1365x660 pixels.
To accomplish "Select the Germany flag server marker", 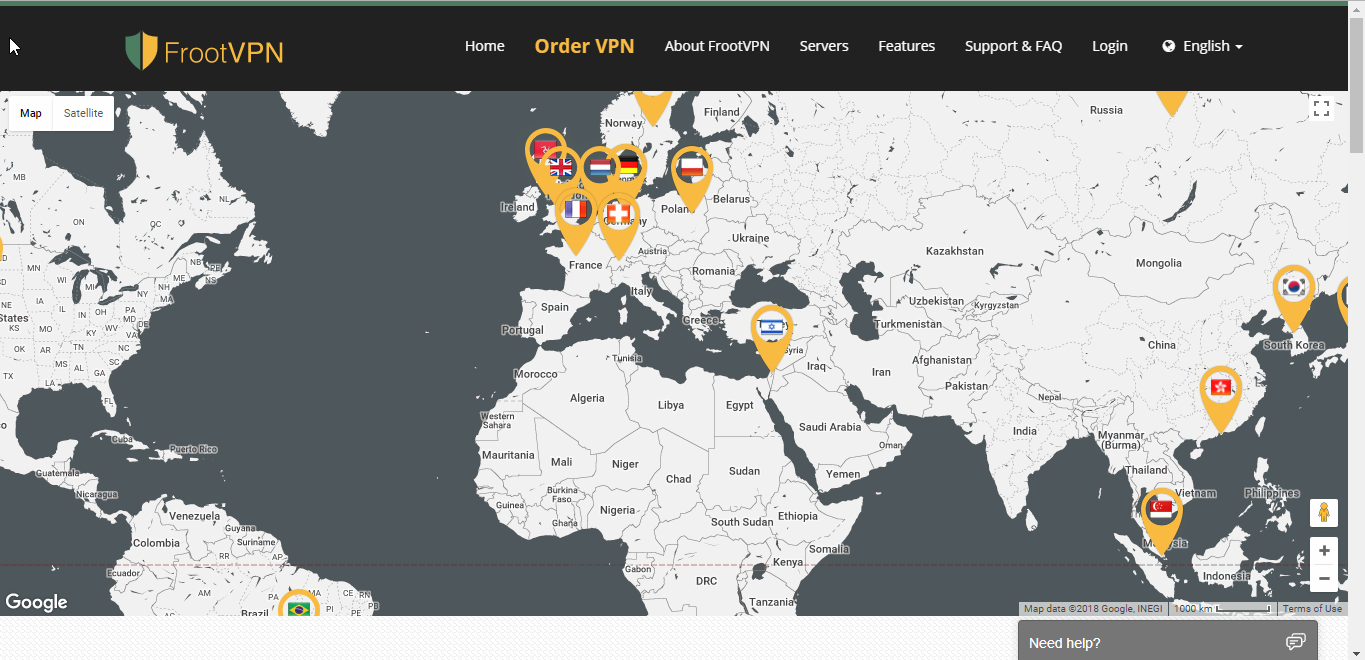I will [628, 166].
